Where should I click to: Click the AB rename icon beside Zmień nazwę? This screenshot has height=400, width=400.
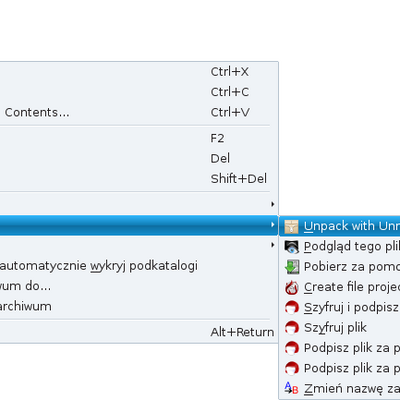[291, 388]
